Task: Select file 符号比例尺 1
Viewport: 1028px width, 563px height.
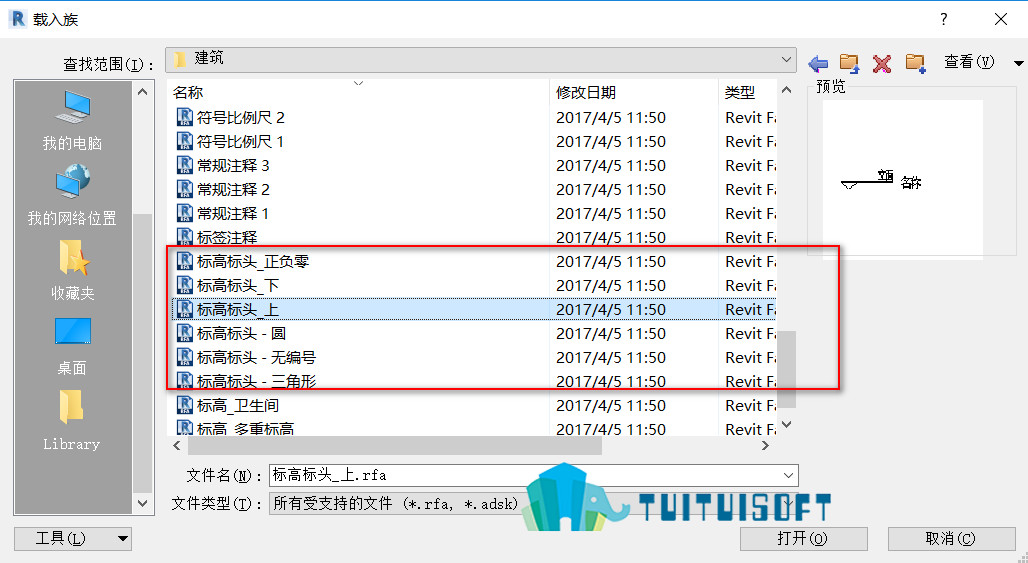Action: [x=240, y=142]
